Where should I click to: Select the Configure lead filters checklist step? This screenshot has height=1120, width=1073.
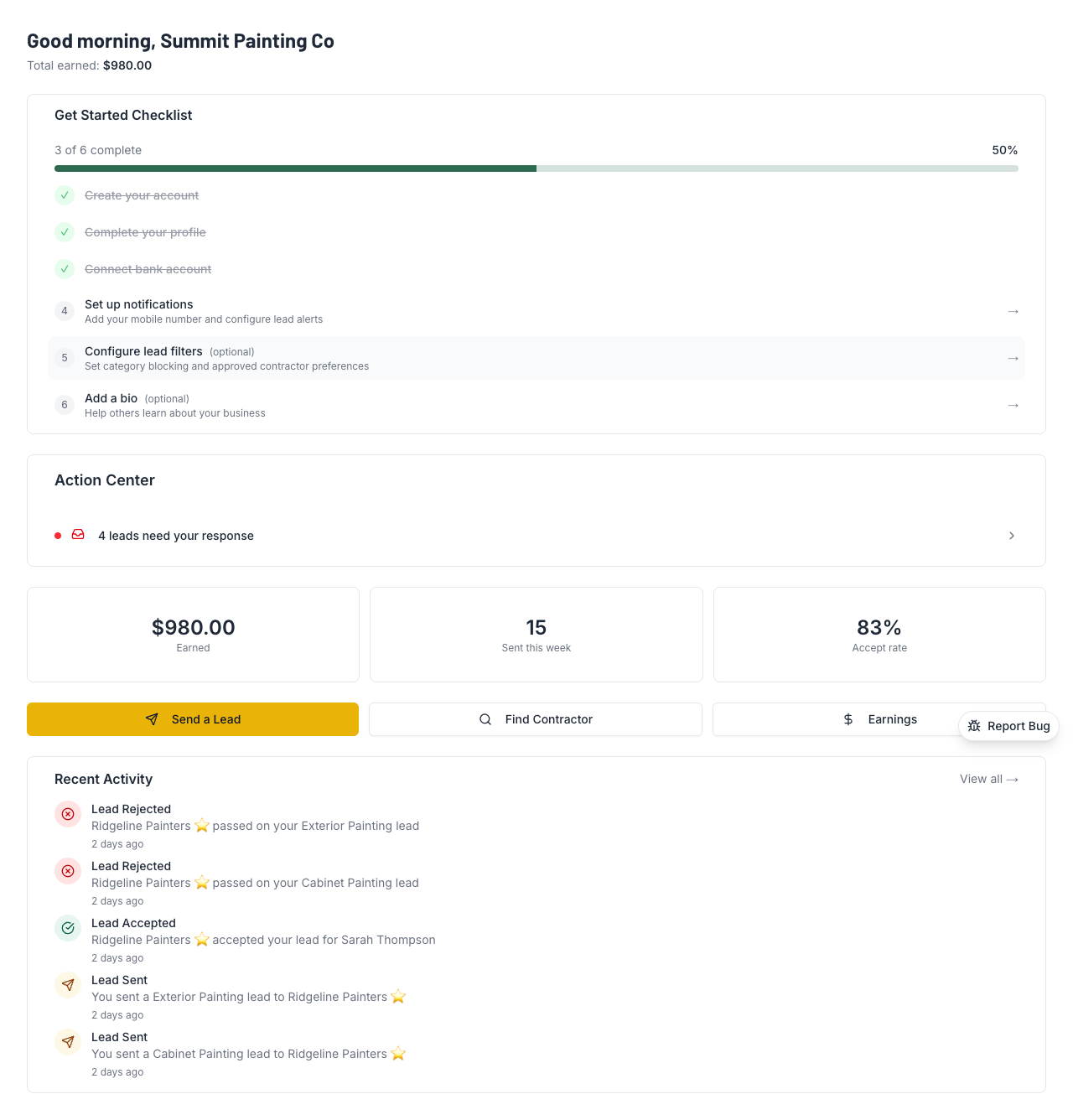(536, 358)
